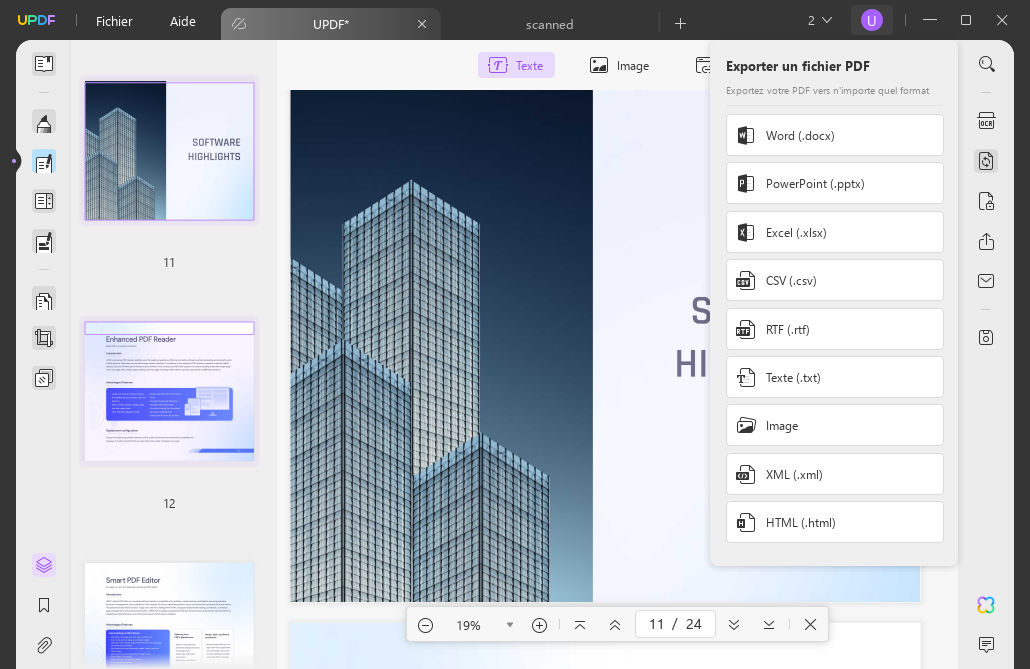
Task: Open the share file icon
Action: tap(986, 241)
